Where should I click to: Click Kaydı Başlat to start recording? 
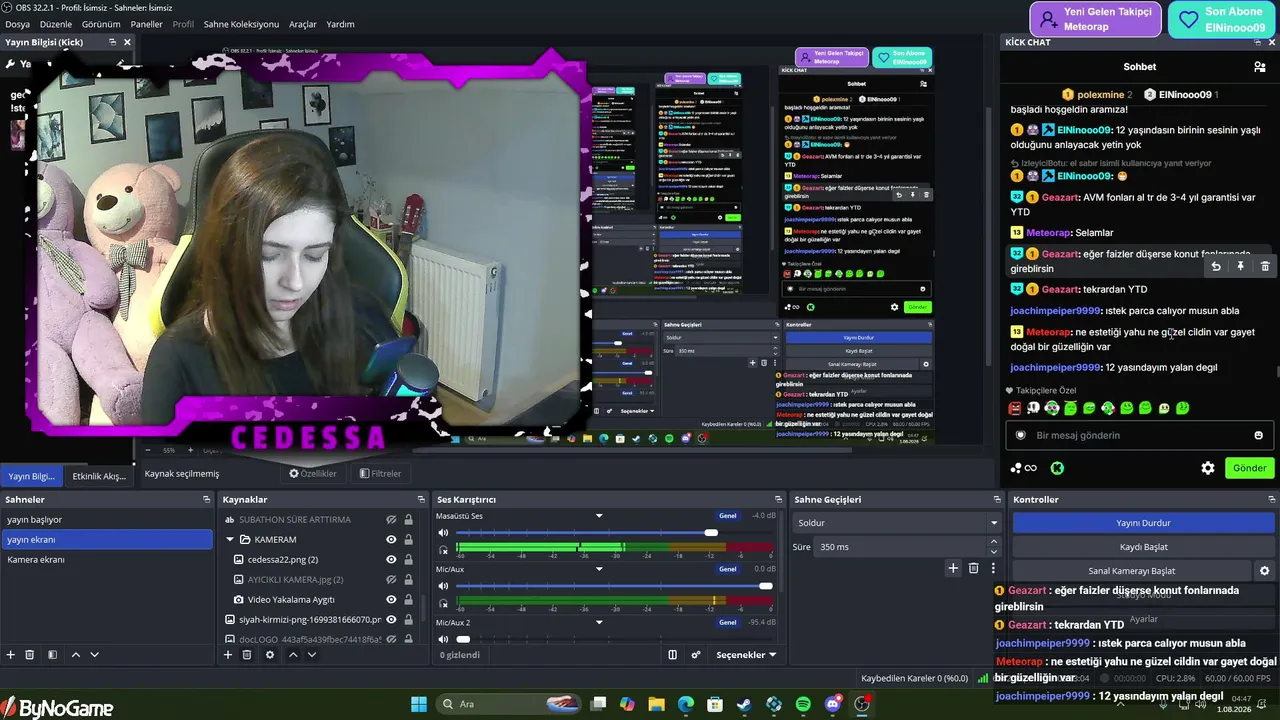click(1143, 547)
